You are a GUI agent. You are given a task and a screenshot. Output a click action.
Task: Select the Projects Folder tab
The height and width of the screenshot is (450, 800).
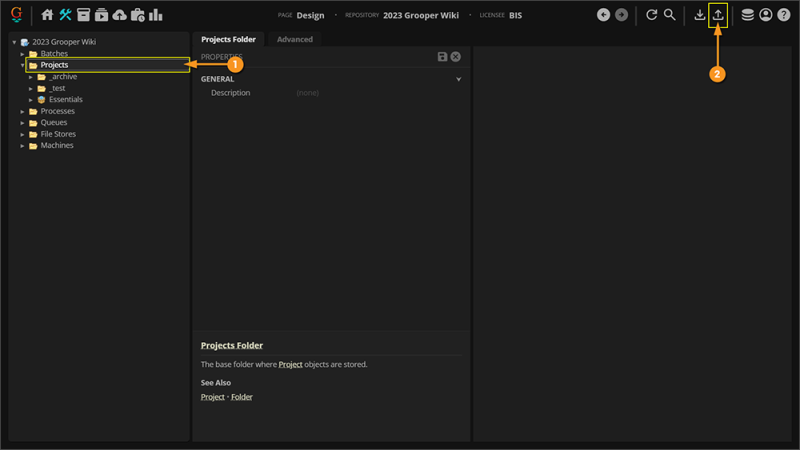click(x=228, y=39)
